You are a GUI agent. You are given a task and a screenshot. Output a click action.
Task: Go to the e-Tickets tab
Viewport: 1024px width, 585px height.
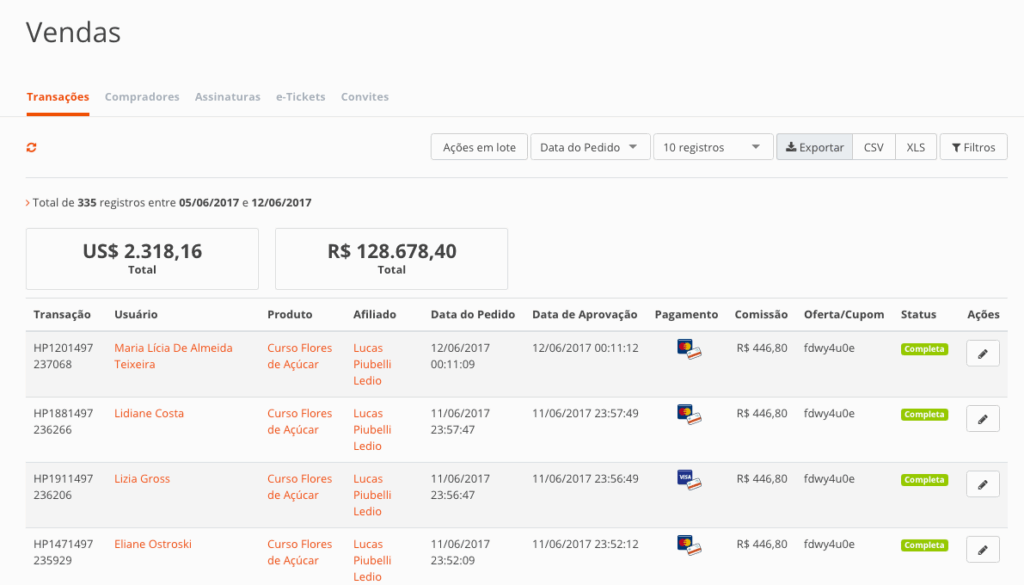[x=300, y=97]
